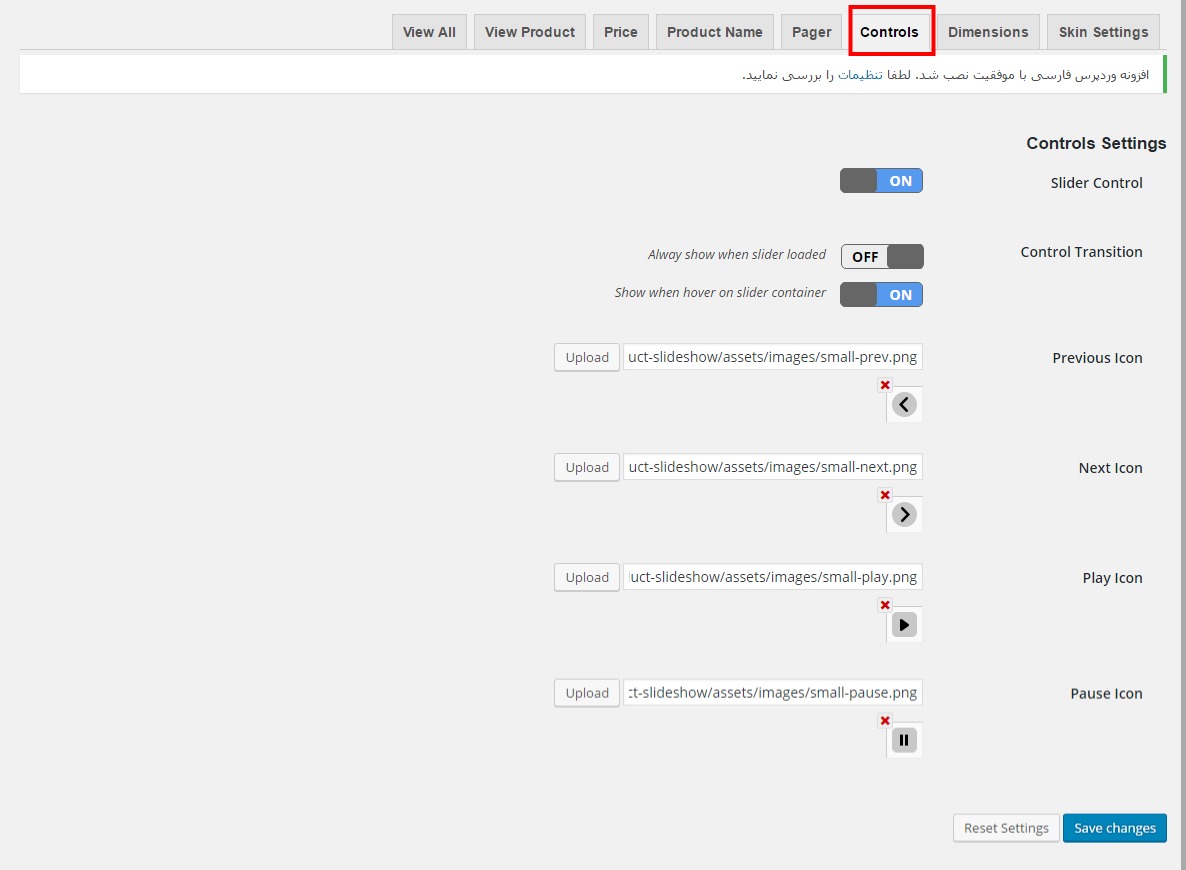This screenshot has width=1186, height=870.
Task: Click the pause icon preview thumbnail
Action: 904,740
